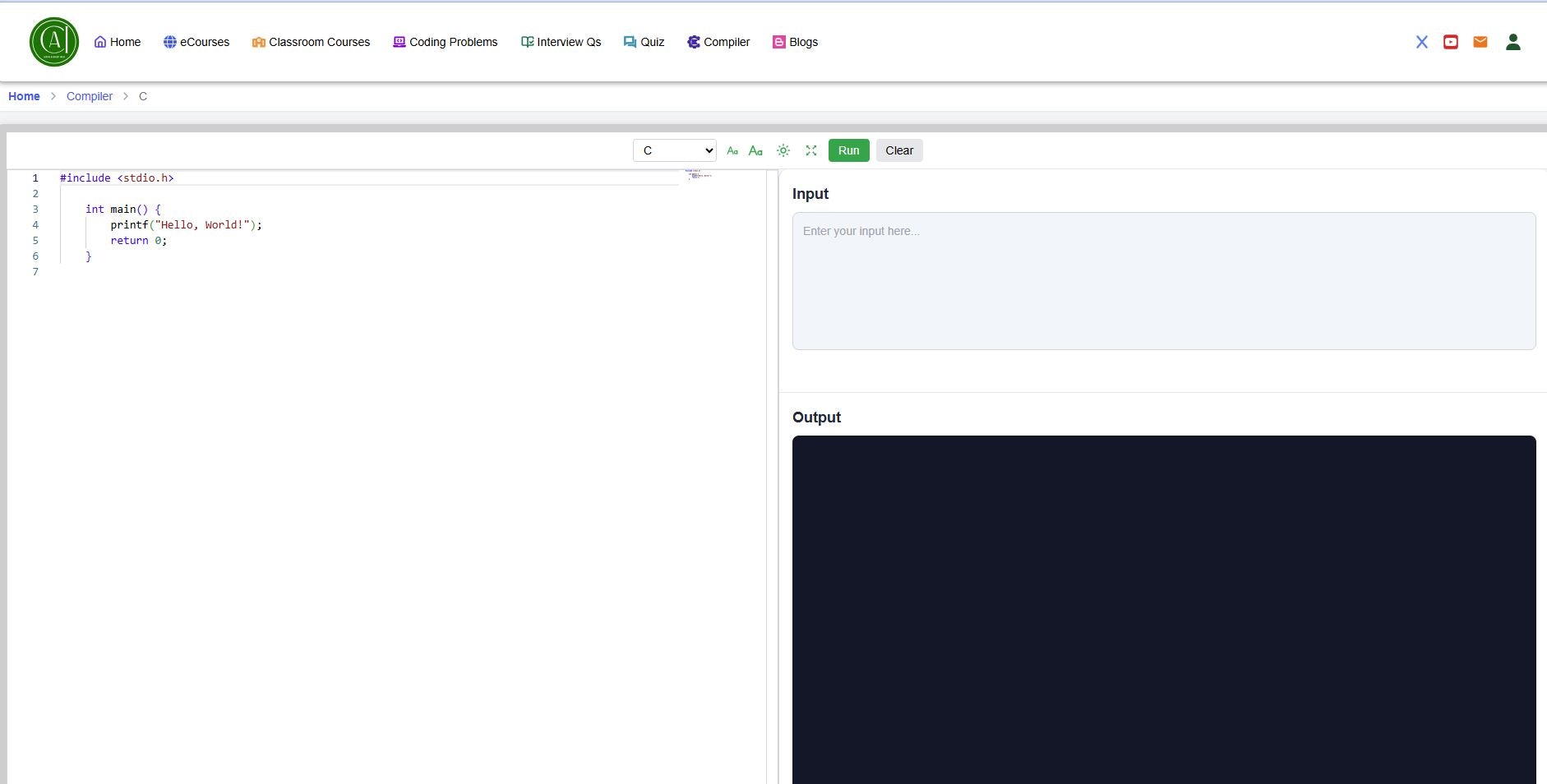1547x784 pixels.
Task: Open the C language dropdown
Action: (x=675, y=150)
